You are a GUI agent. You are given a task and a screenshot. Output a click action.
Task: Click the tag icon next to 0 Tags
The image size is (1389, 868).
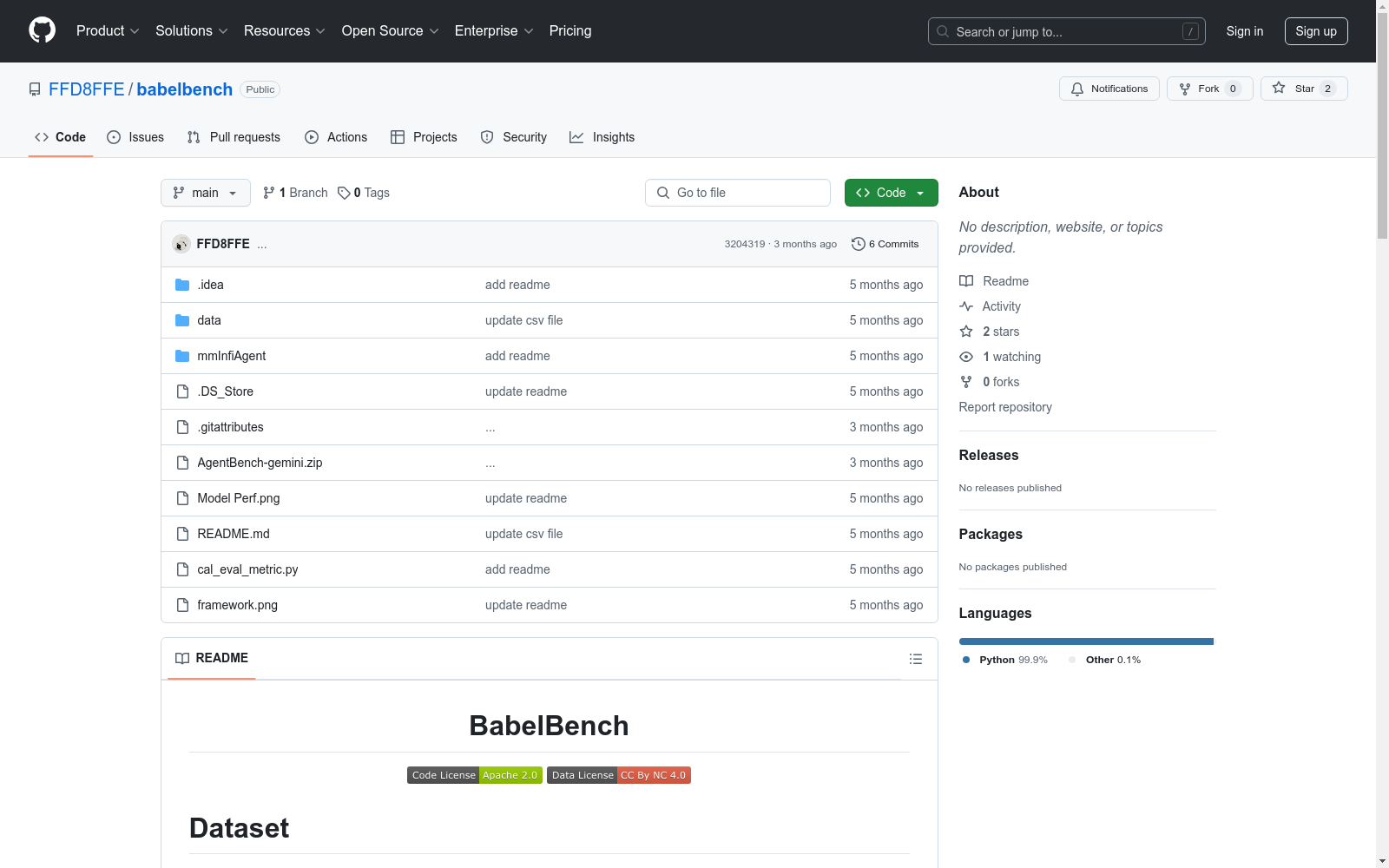point(344,193)
